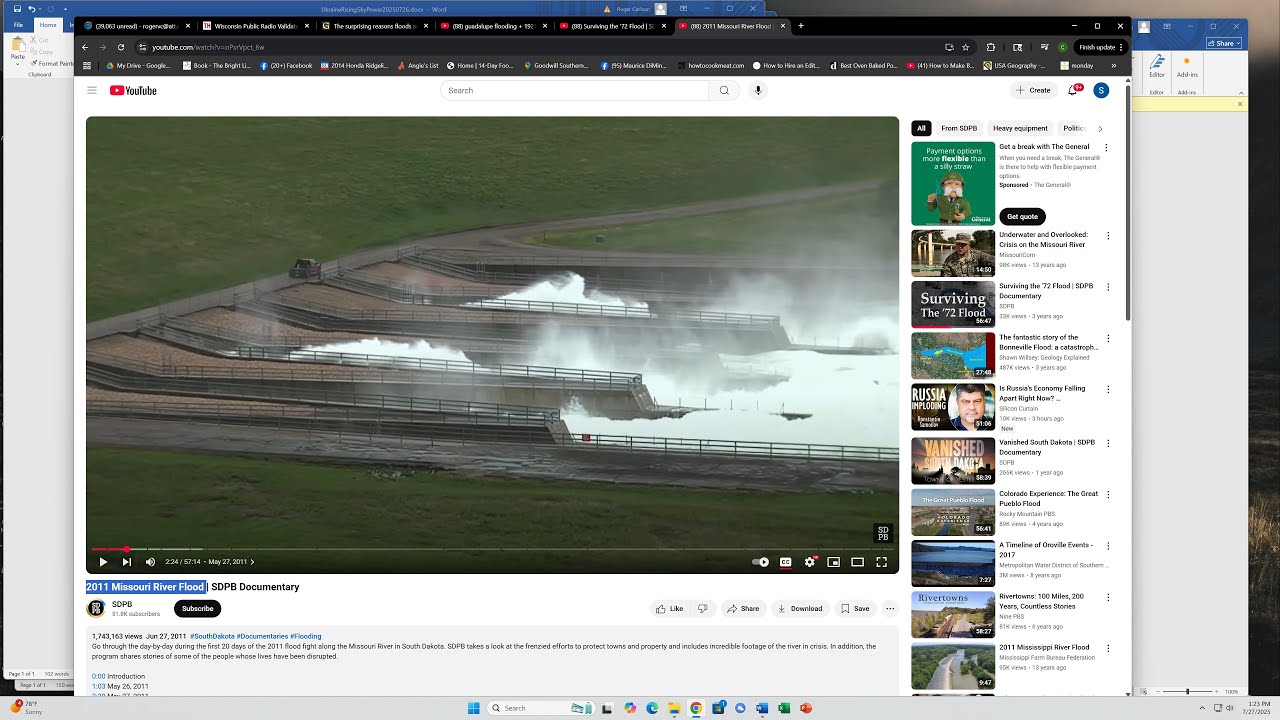Open Windows Start menu

click(x=474, y=708)
